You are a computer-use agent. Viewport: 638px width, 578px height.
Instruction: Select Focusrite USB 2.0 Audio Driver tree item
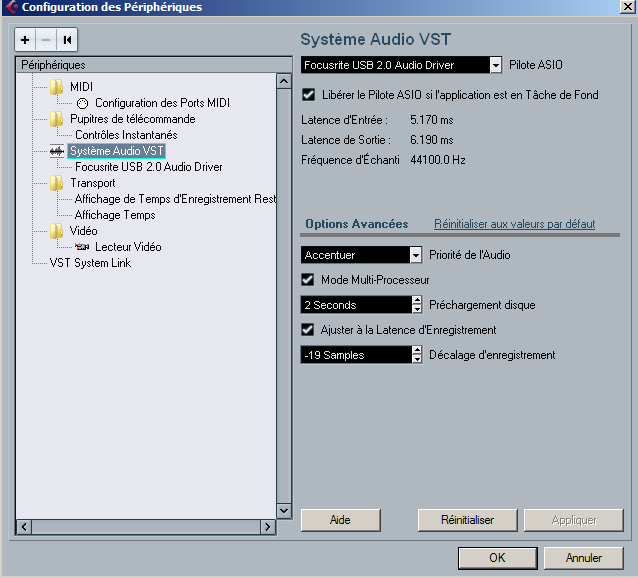pos(148,167)
